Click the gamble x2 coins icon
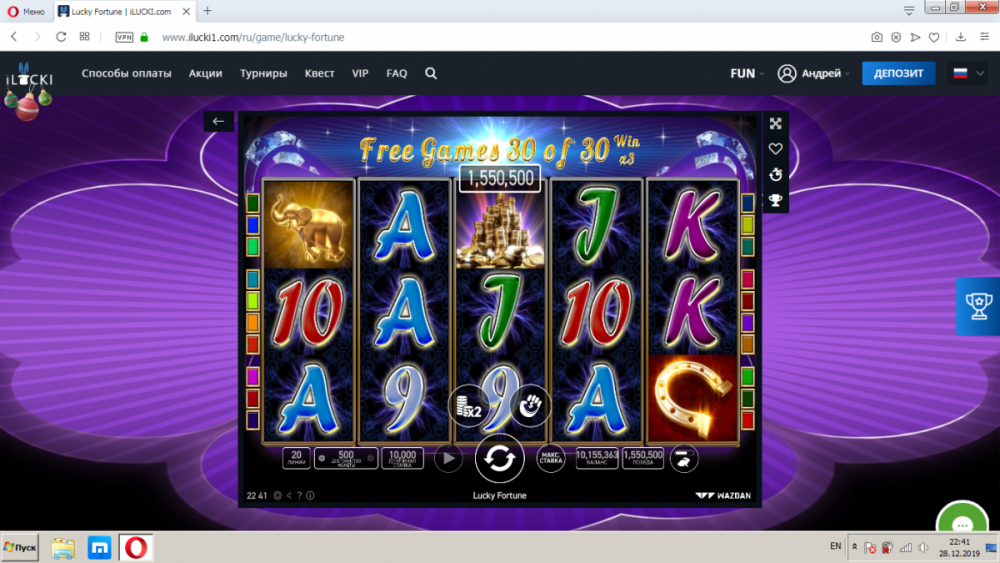 pyautogui.click(x=469, y=406)
